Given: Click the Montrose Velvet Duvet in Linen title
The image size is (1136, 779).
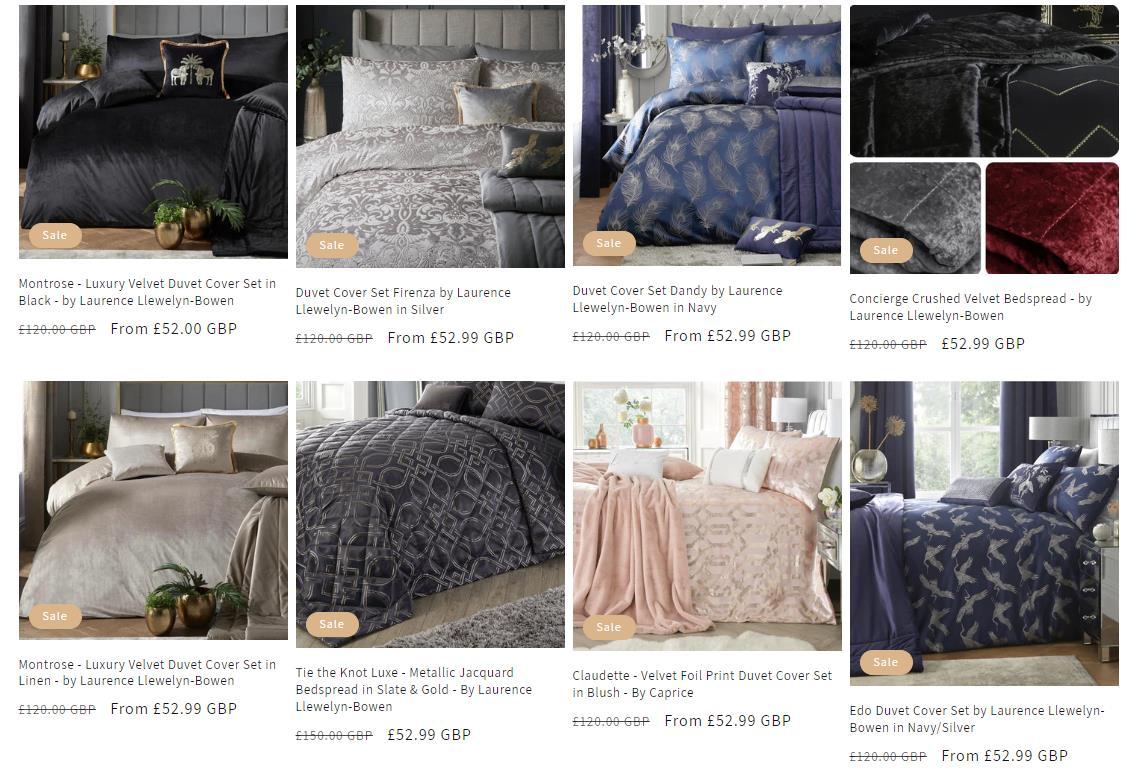Looking at the screenshot, I should (147, 672).
